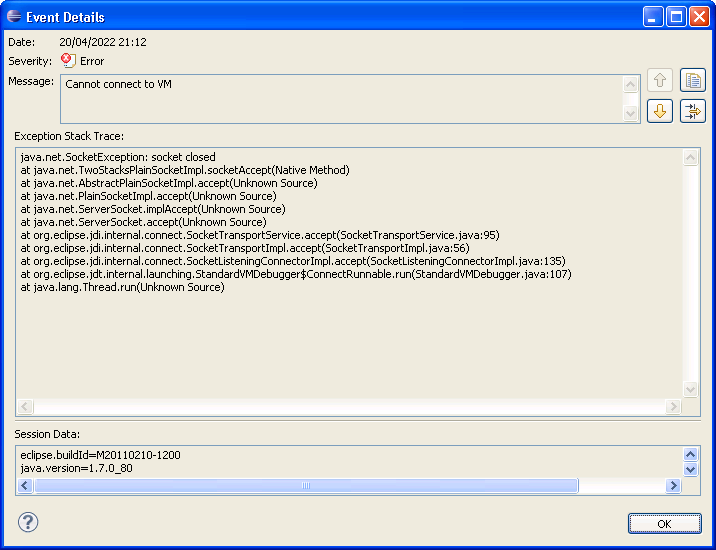
Task: Close the Event Details dialog
Action: pyautogui.click(x=699, y=17)
